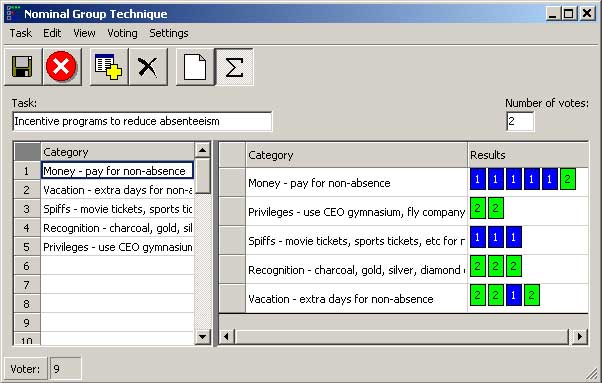602x383 pixels.
Task: Click the down arrow of category list scrollbar
Action: tap(203, 337)
